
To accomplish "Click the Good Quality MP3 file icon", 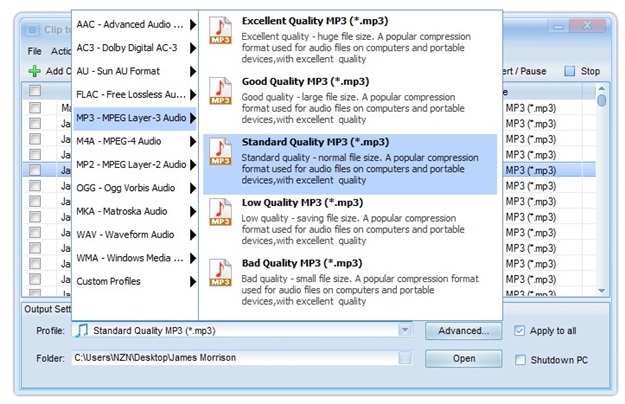I will tap(220, 91).
